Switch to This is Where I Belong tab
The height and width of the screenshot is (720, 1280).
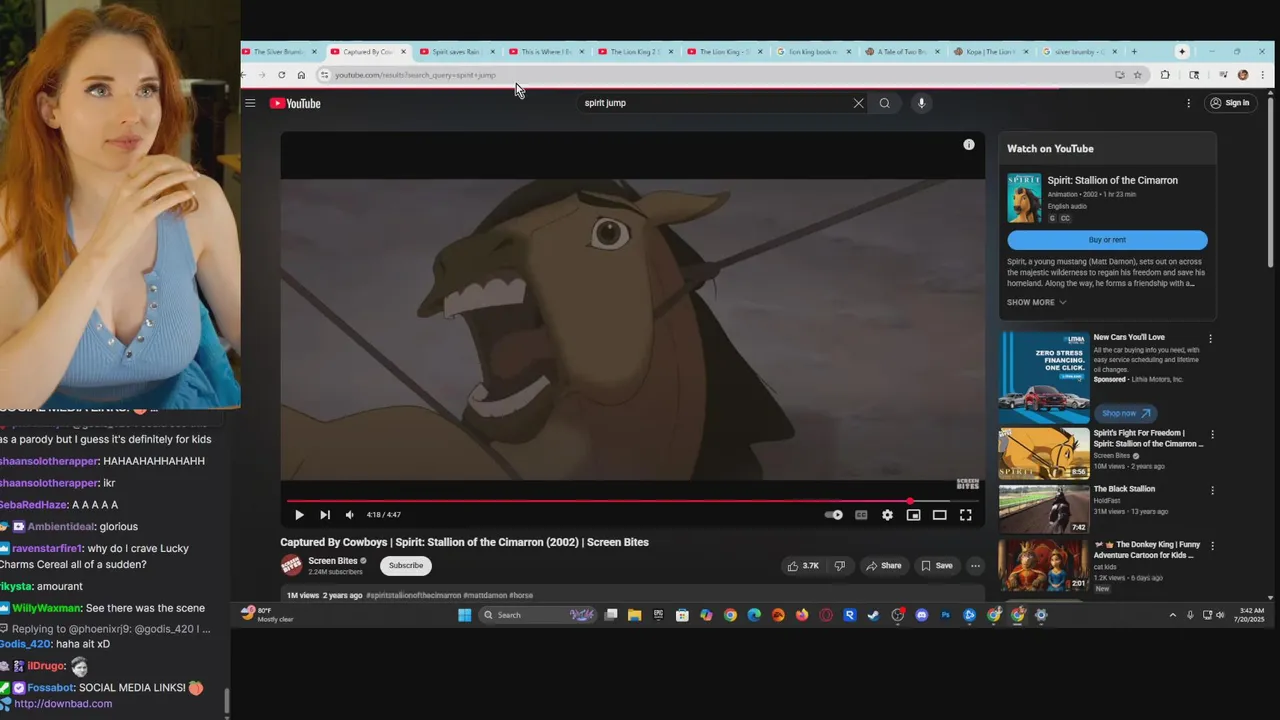[546, 52]
